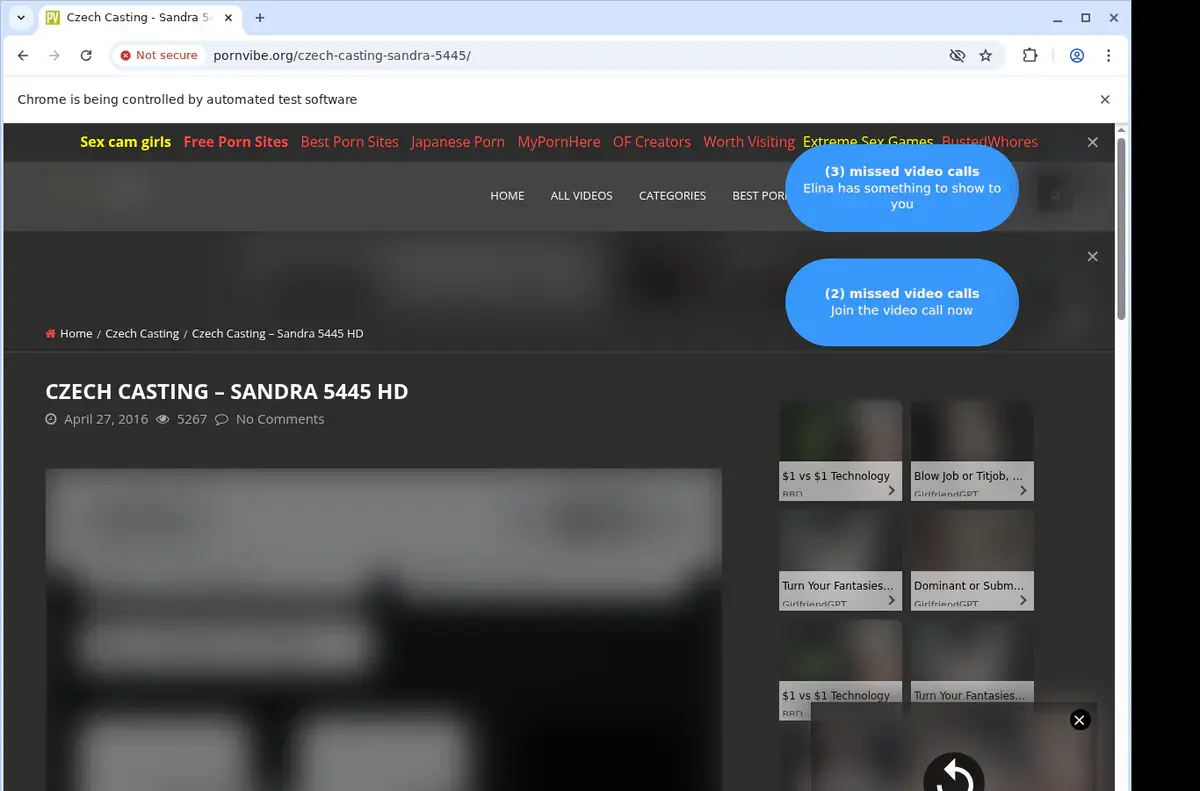Close the banner below the navigation menu

[x=1093, y=257]
